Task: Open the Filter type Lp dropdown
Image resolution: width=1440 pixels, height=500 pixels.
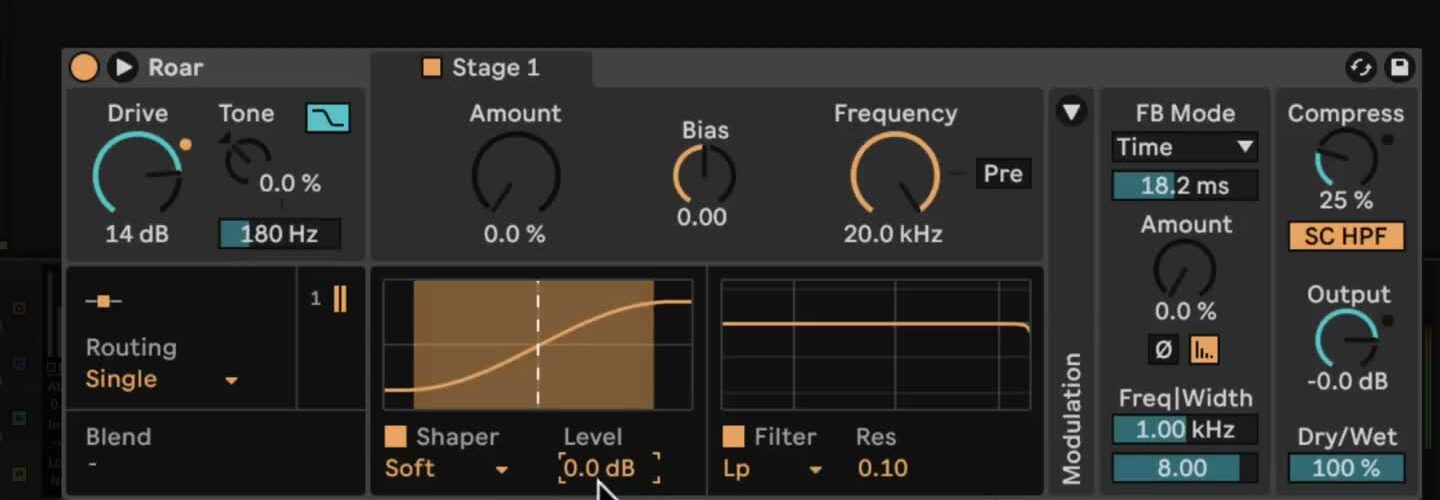Action: click(772, 468)
